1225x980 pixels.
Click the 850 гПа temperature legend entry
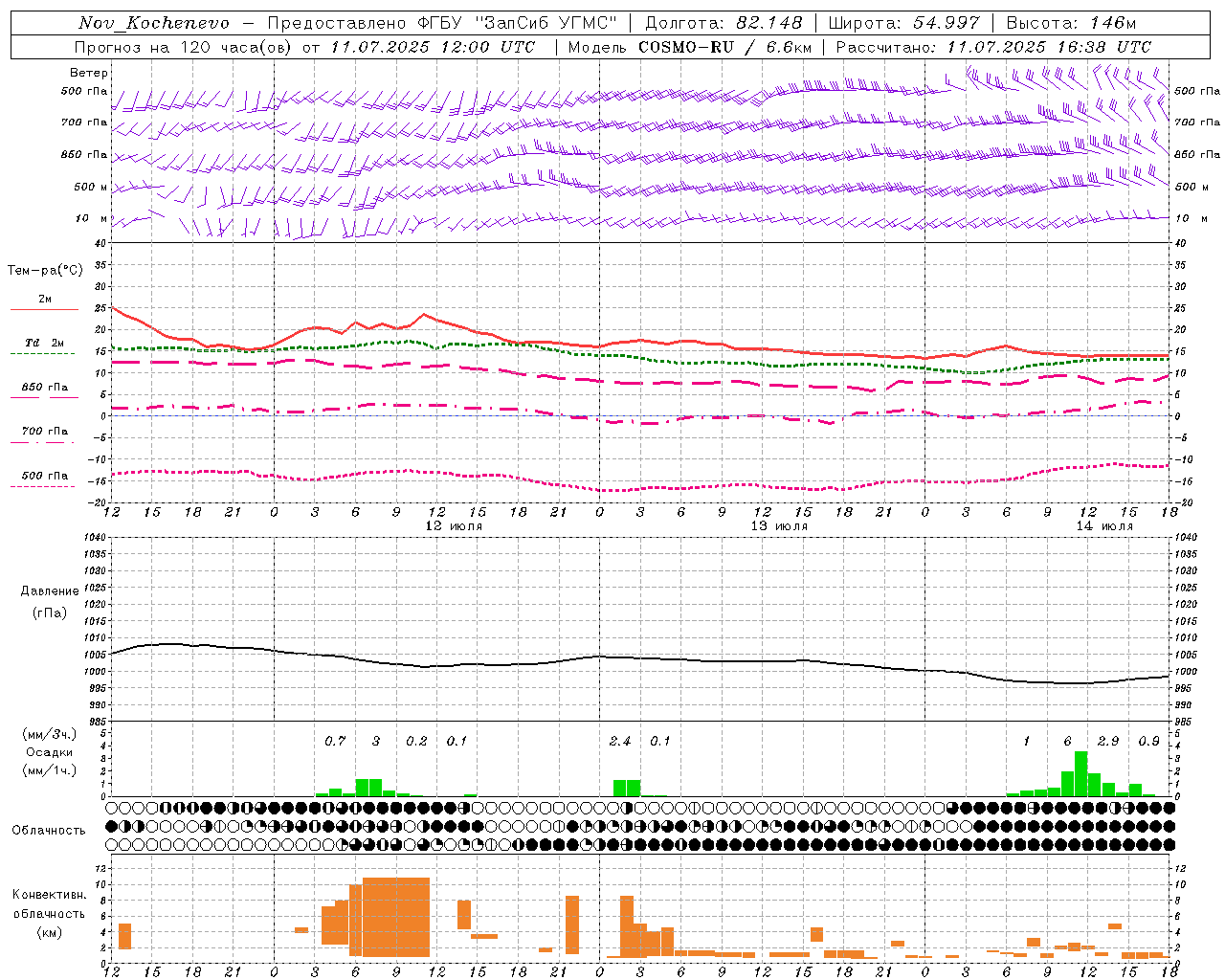[x=44, y=388]
